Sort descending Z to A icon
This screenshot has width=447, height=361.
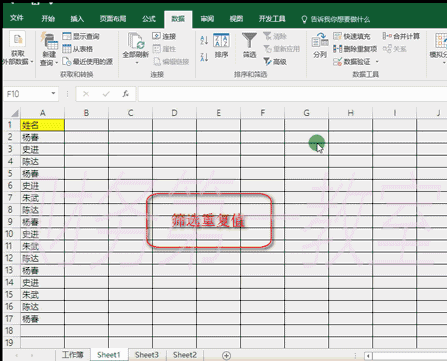click(x=204, y=57)
